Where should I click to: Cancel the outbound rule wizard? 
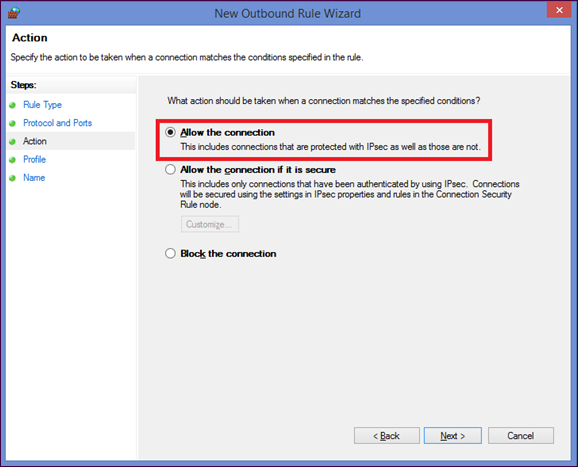pos(521,436)
